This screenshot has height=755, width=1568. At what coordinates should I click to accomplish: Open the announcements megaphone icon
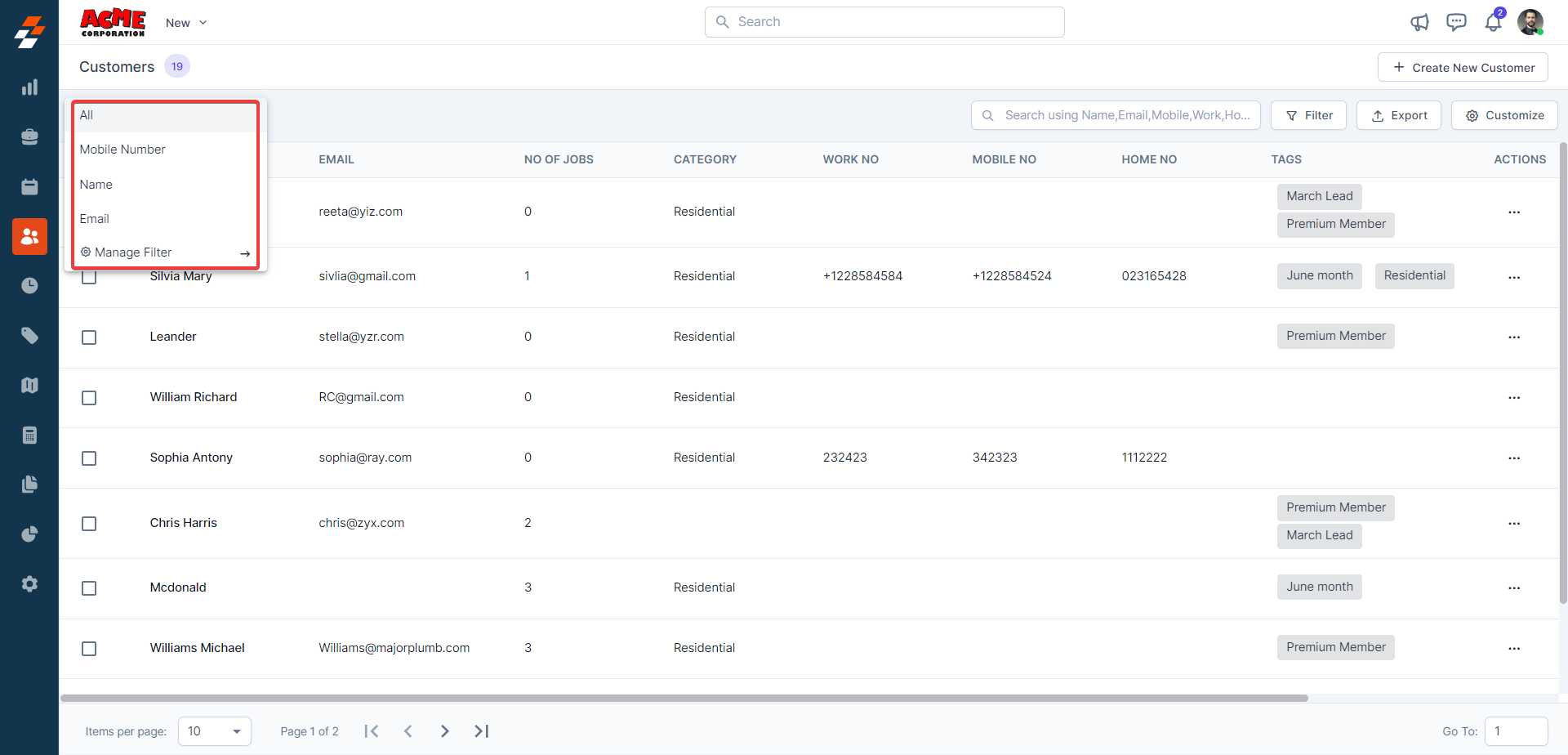point(1419,23)
